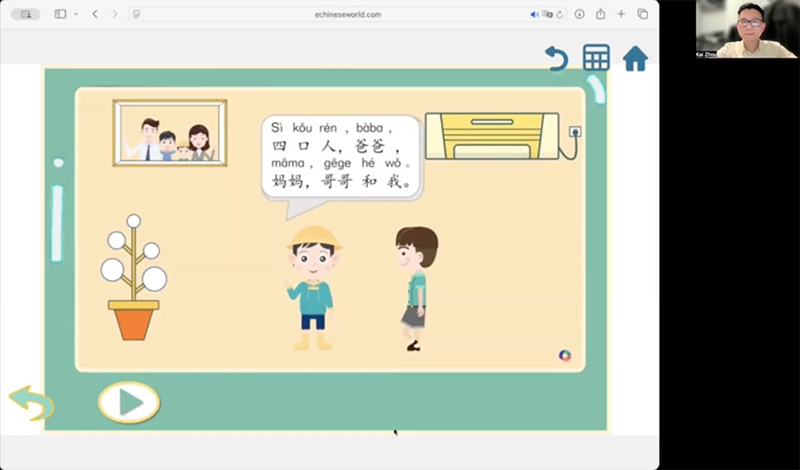Reload the page with the refresh icon
The image size is (800, 470).
(558, 14)
